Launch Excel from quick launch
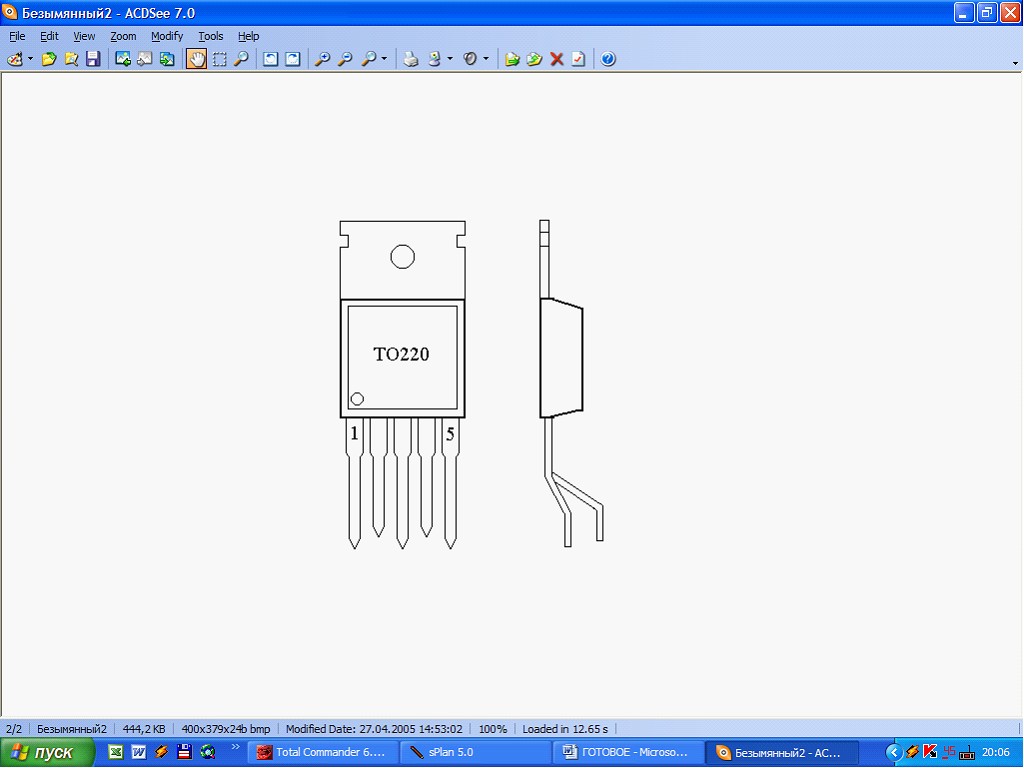This screenshot has width=1024, height=768. (x=116, y=752)
